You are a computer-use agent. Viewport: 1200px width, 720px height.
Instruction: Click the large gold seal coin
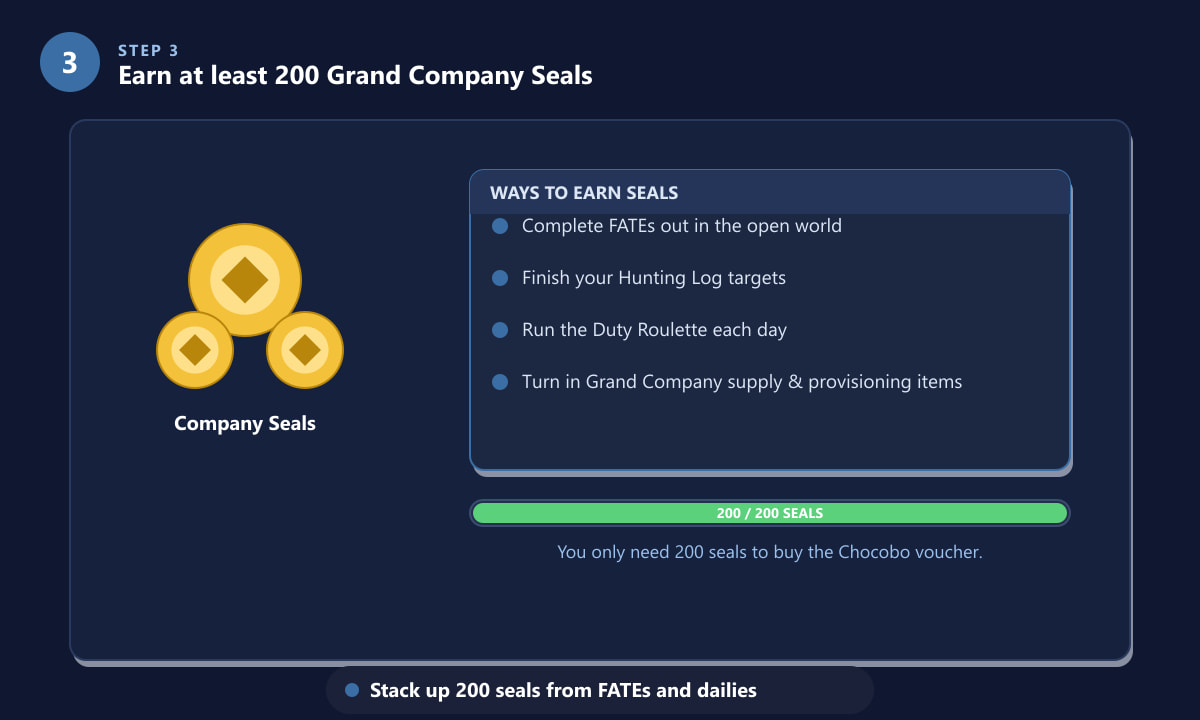tap(245, 280)
